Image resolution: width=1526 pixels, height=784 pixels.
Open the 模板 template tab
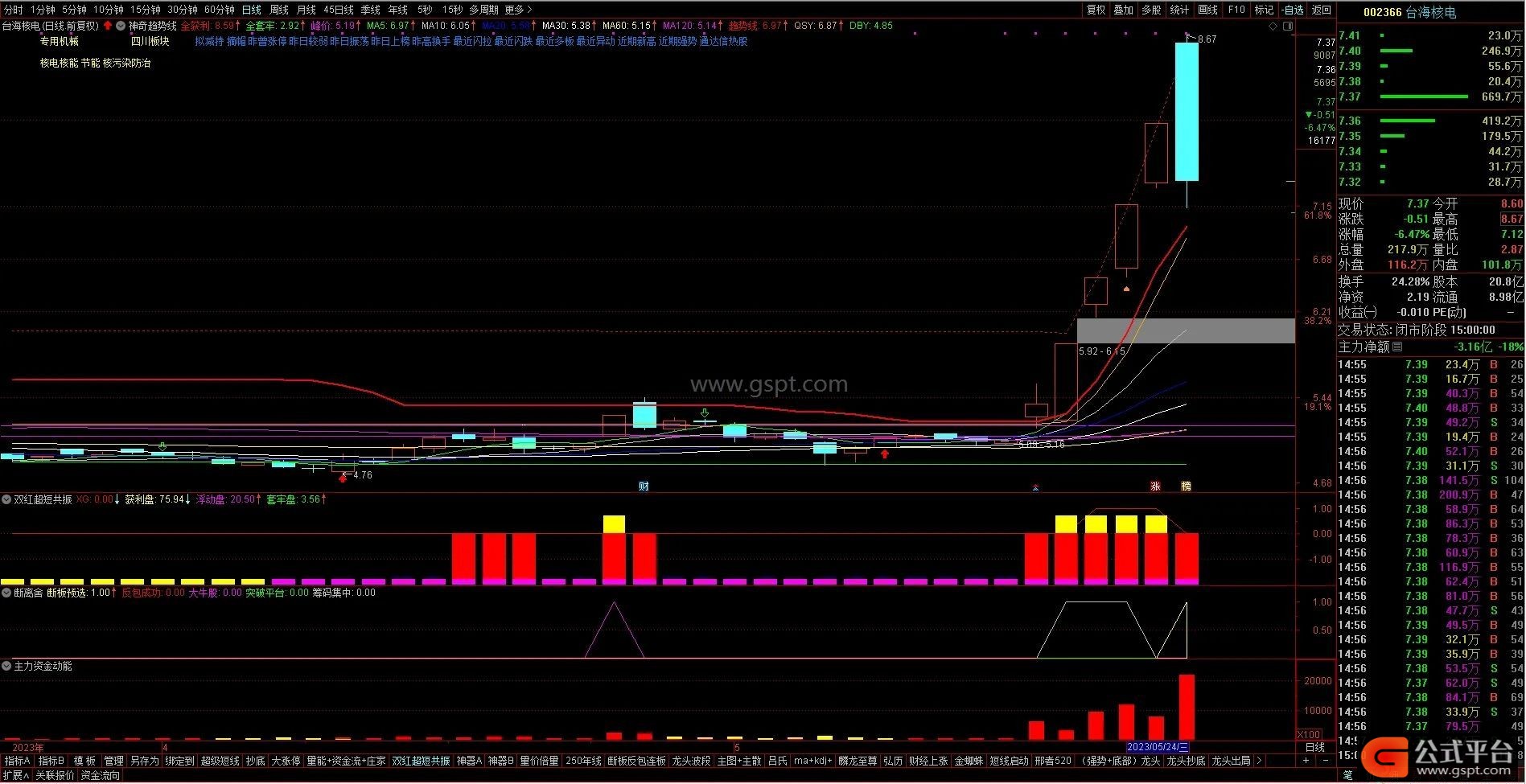(84, 760)
